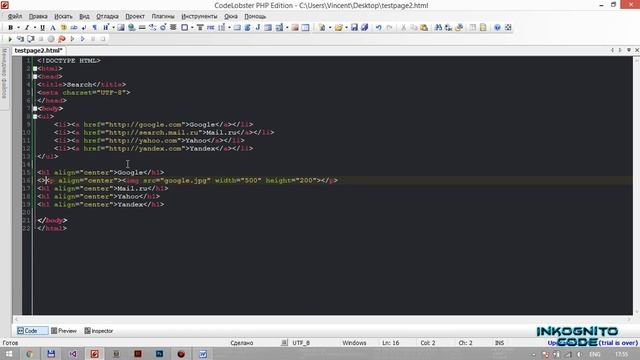Click the Open file folder icon
The height and width of the screenshot is (360, 640).
[x=338, y=27]
